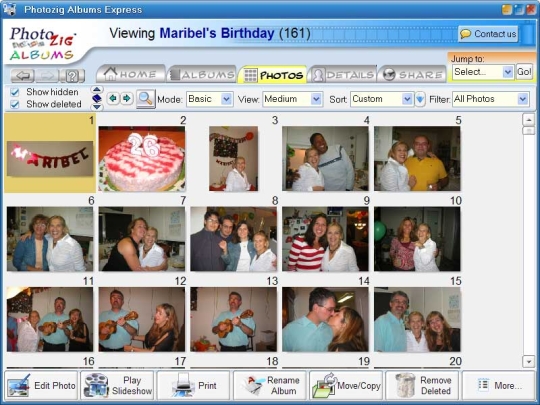Open the Filter dropdown showing All Photos
The height and width of the screenshot is (405, 540).
pos(490,99)
